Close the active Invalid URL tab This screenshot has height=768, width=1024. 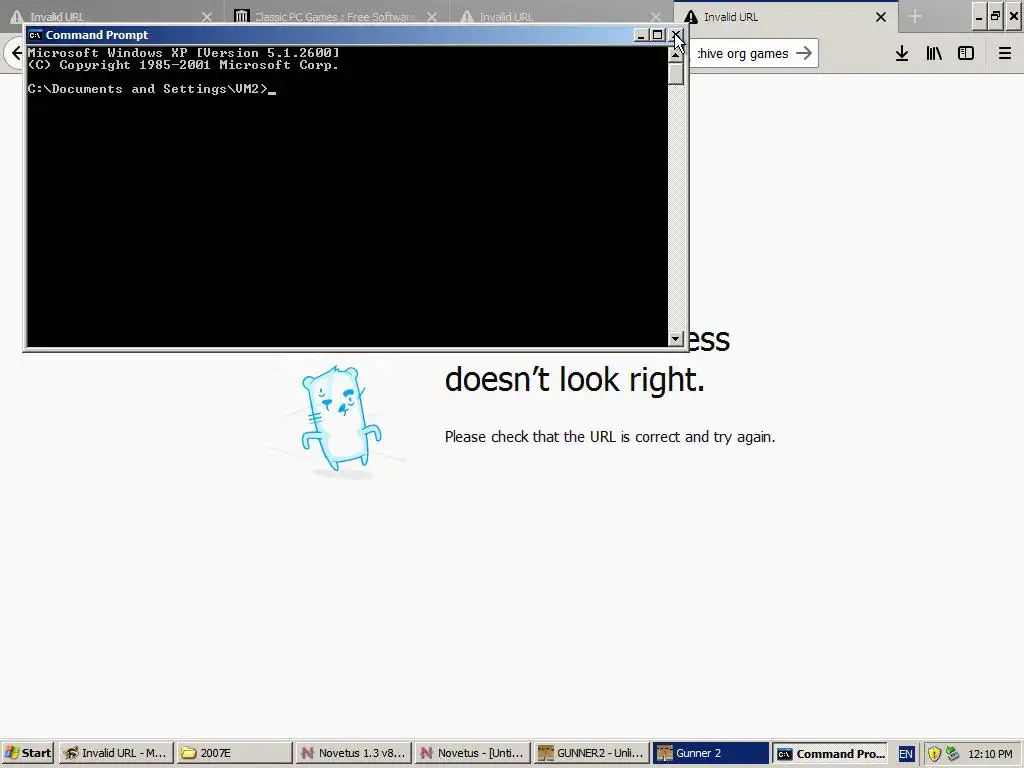coord(881,17)
